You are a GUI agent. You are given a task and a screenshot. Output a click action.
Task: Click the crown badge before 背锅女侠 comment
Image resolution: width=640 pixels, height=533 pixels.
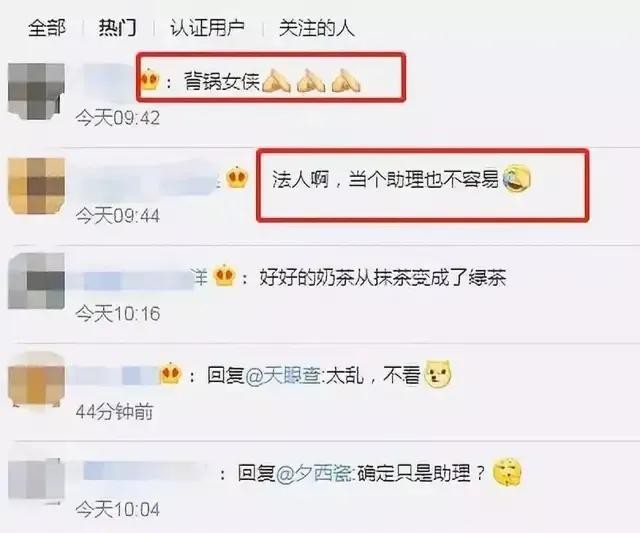[x=149, y=80]
